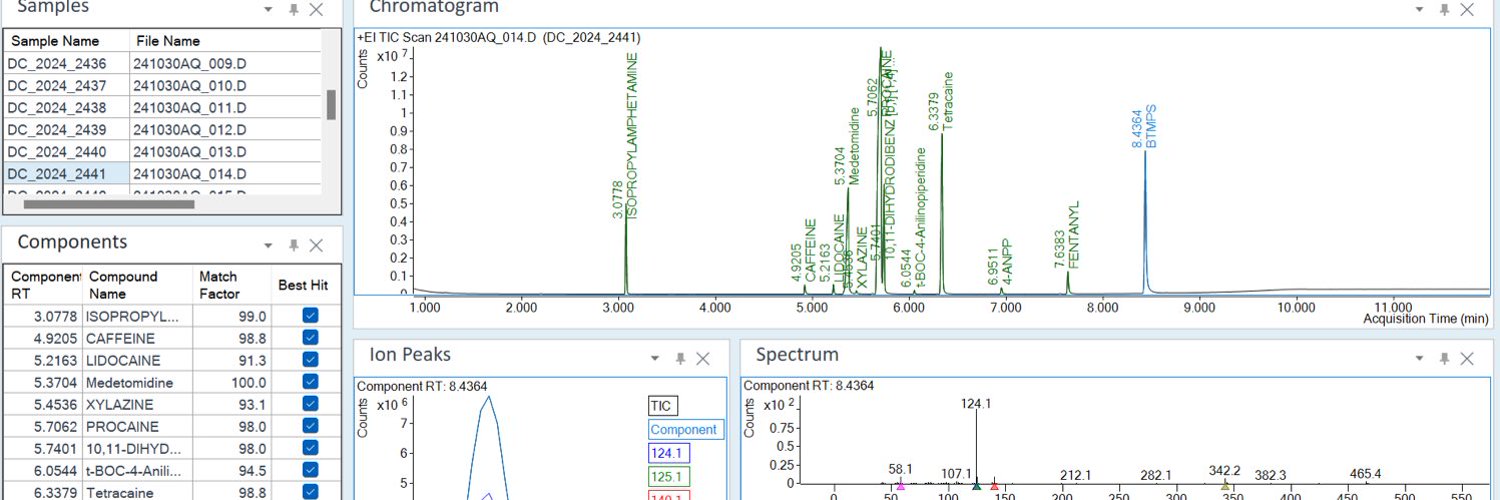Image resolution: width=1500 pixels, height=500 pixels.
Task: Close the Spectrum panel
Action: click(x=1467, y=358)
